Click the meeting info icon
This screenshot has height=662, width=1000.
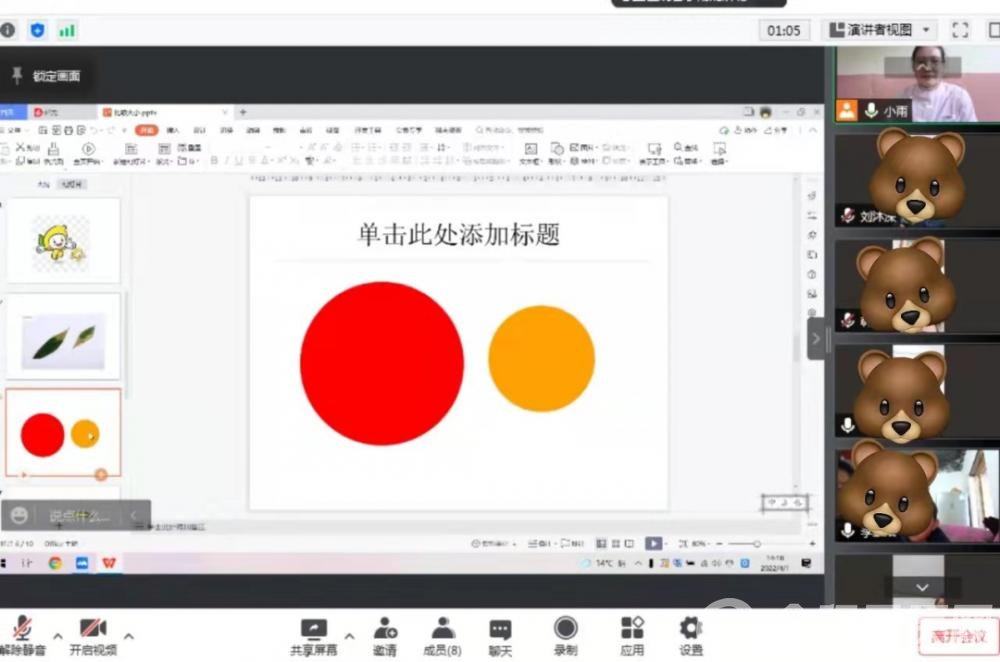(7, 30)
